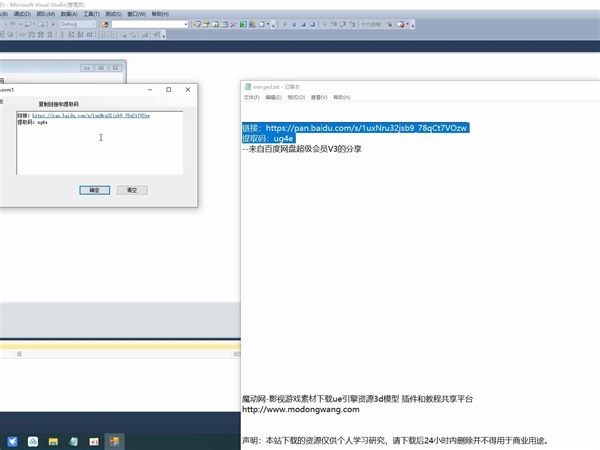The width and height of the screenshot is (600, 450).
Task: Open the 窗口(W) menu
Action: tap(137, 14)
